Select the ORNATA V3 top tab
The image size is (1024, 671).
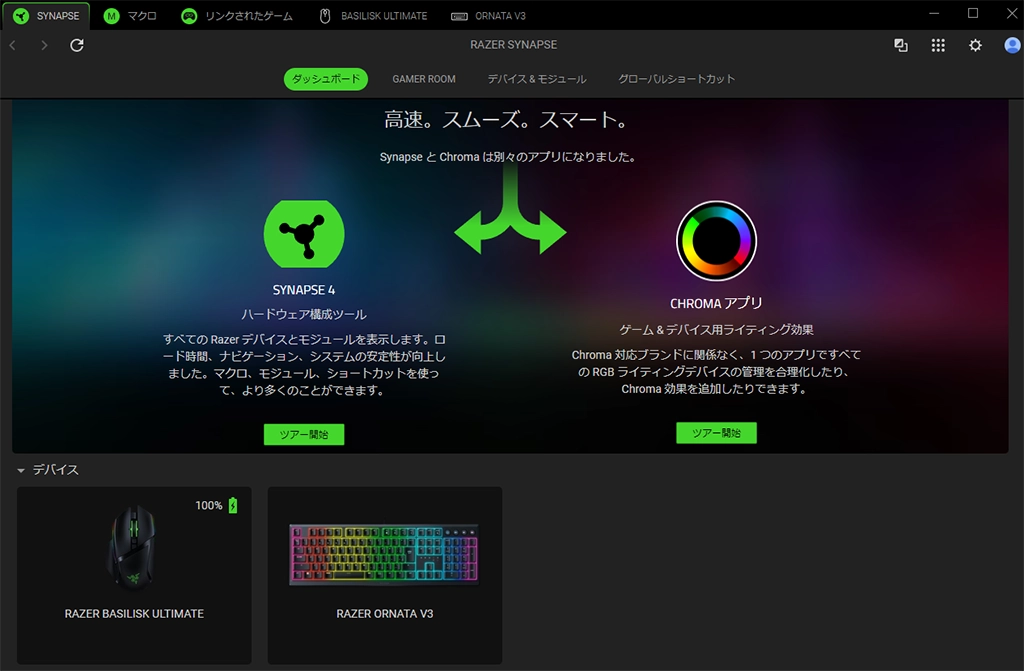(488, 16)
